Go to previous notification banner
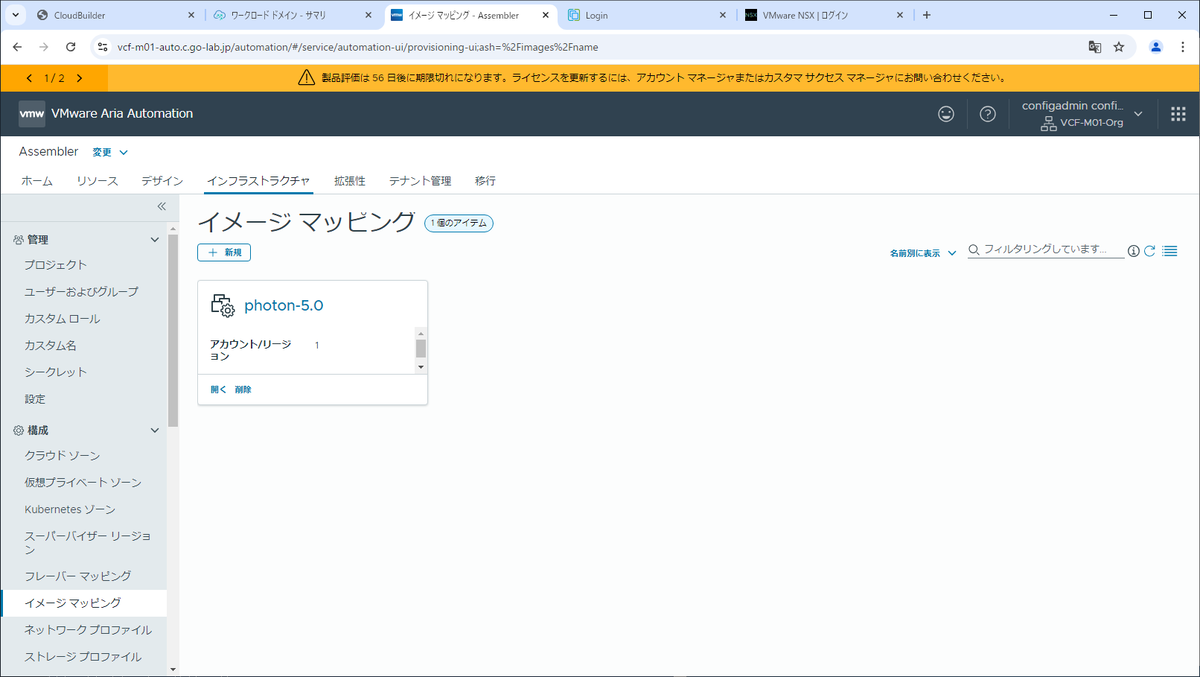The width and height of the screenshot is (1200, 677). coord(29,77)
